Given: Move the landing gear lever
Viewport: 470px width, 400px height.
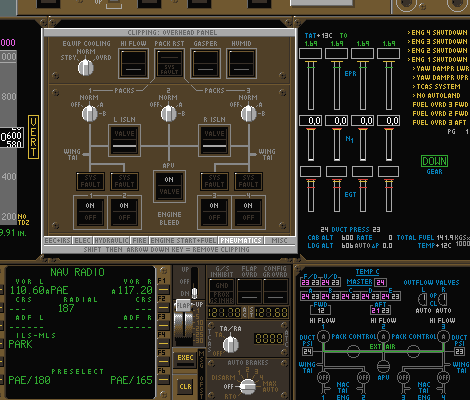Looking at the screenshot, I should (194, 292).
